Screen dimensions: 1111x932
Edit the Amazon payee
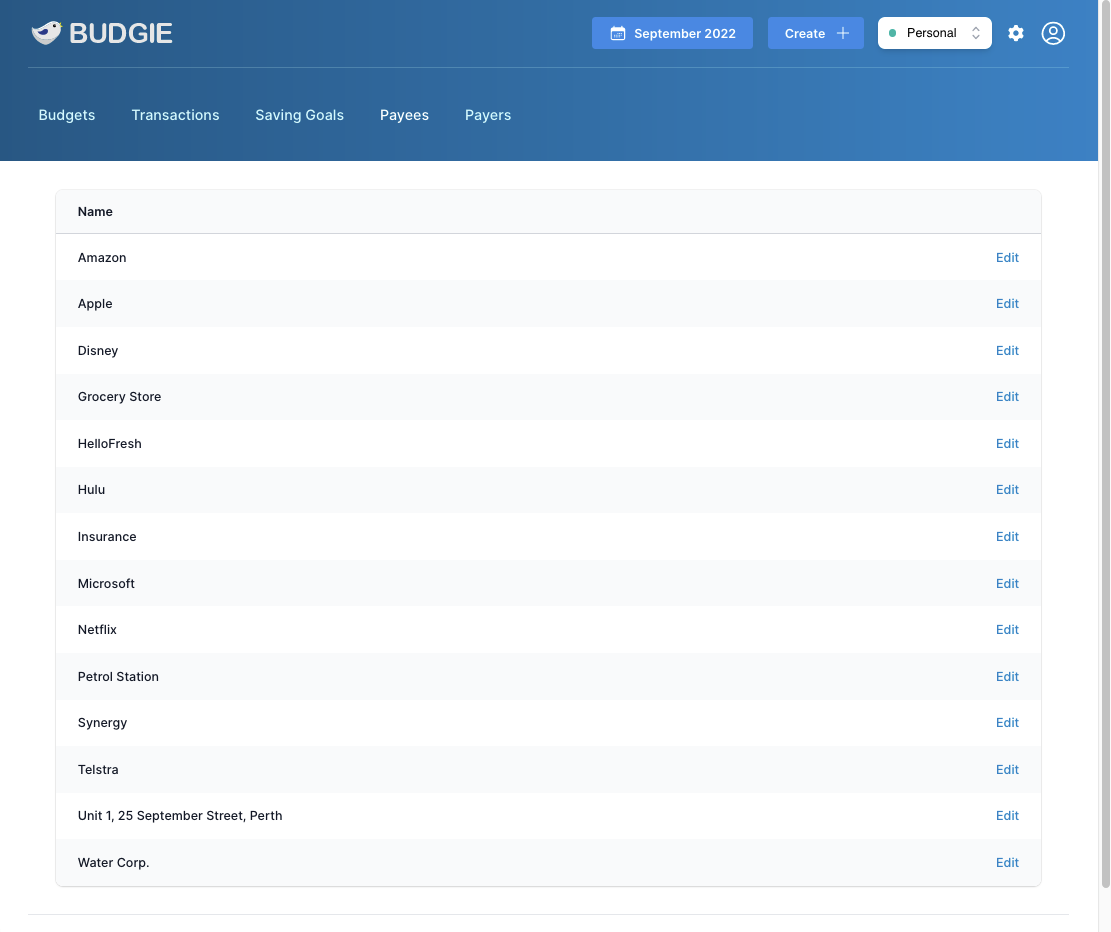(1007, 257)
